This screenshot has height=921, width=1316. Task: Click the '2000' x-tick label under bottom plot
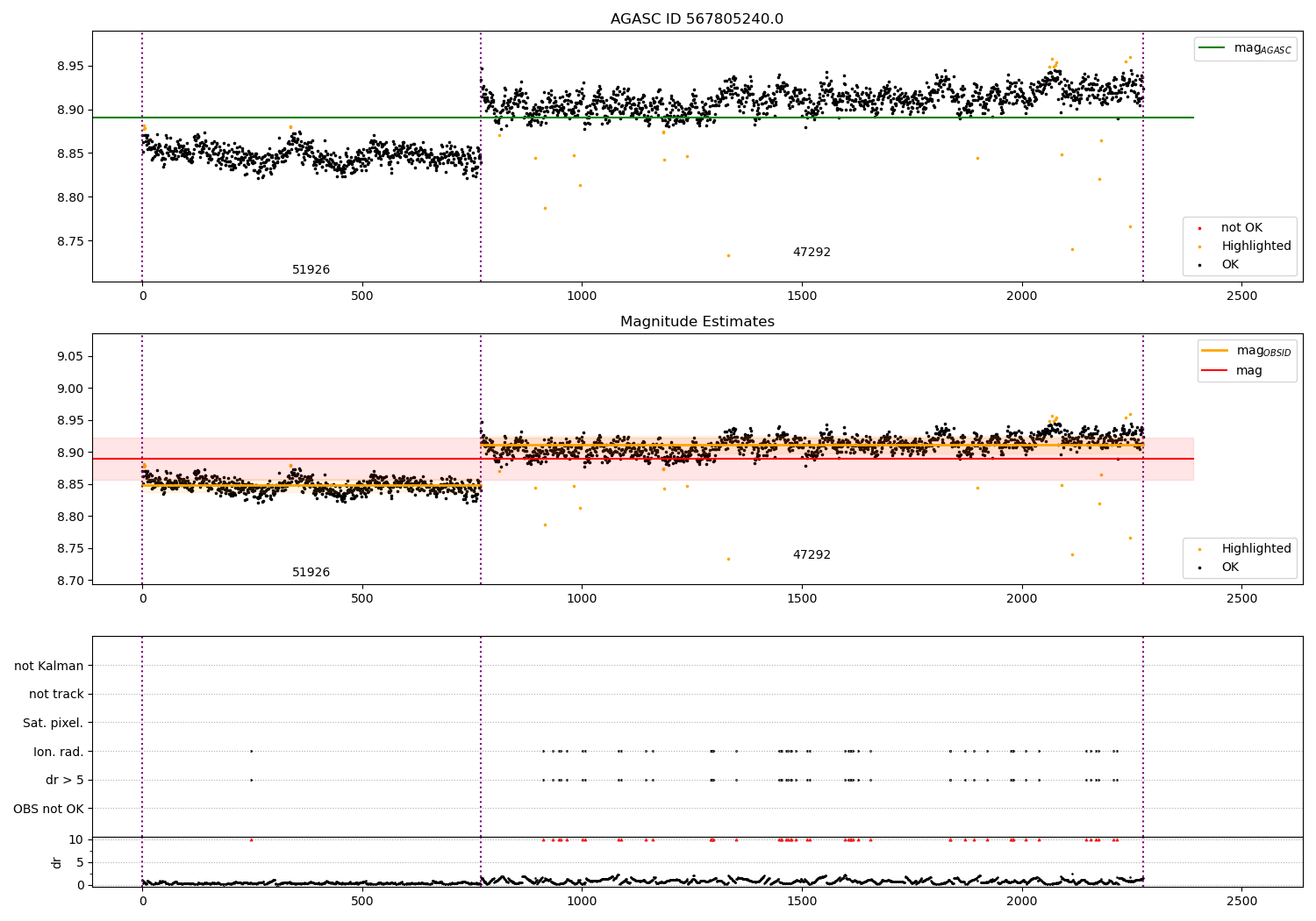pyautogui.click(x=1022, y=902)
